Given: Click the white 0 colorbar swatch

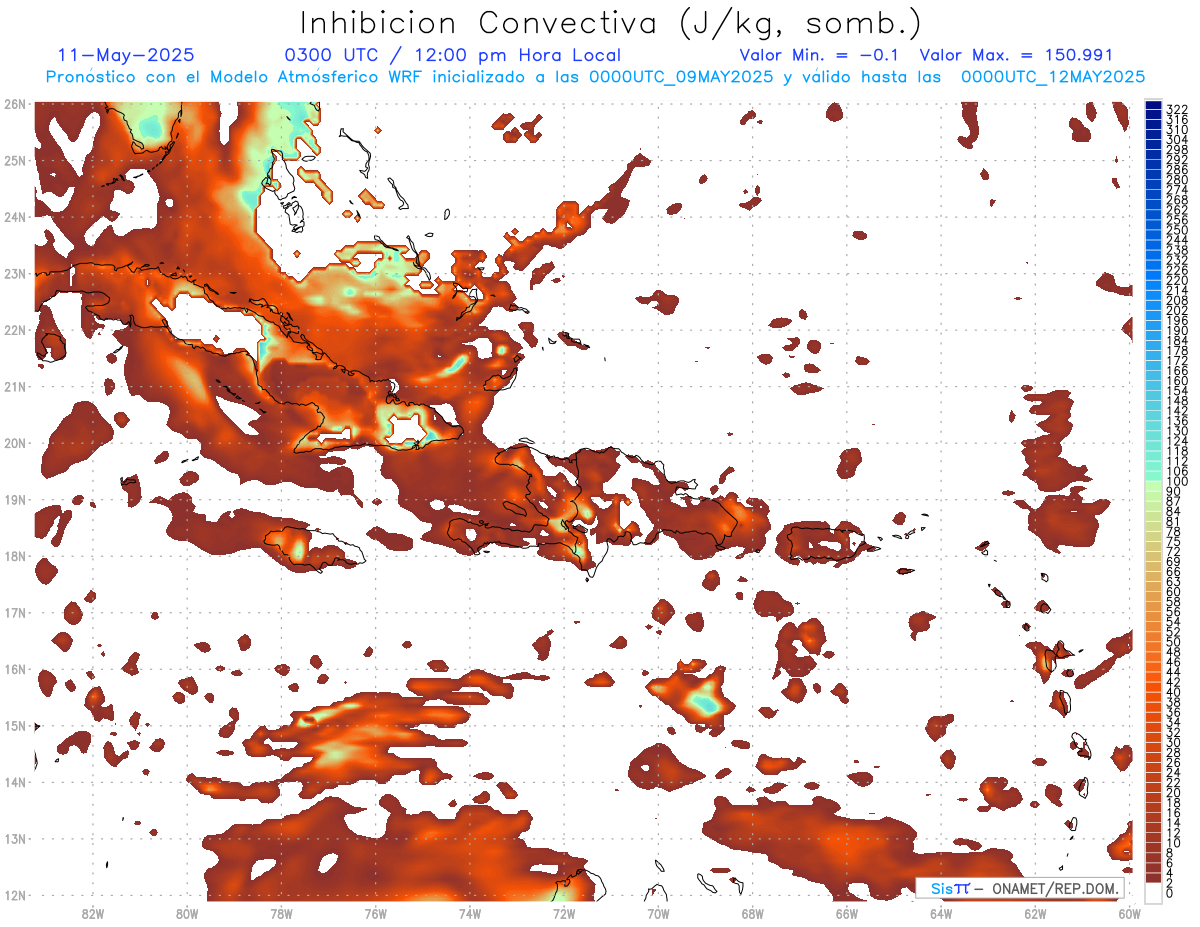Looking at the screenshot, I should tap(1154, 894).
